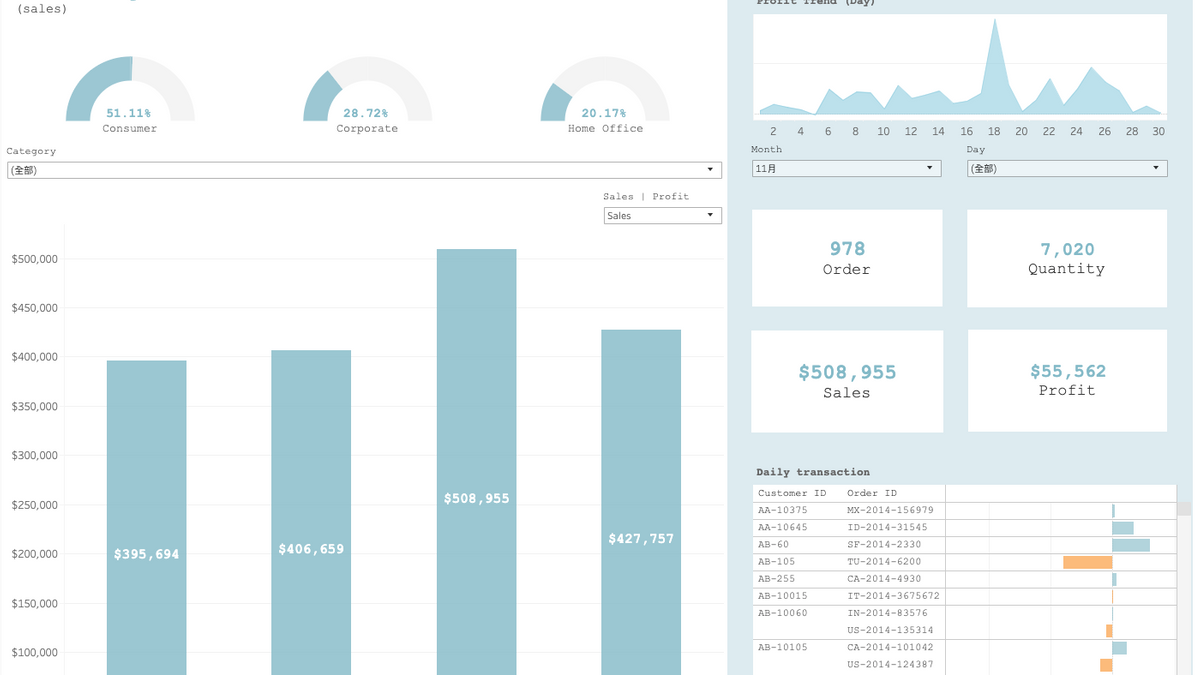Click order ID TU-2014-6200

click(x=884, y=561)
